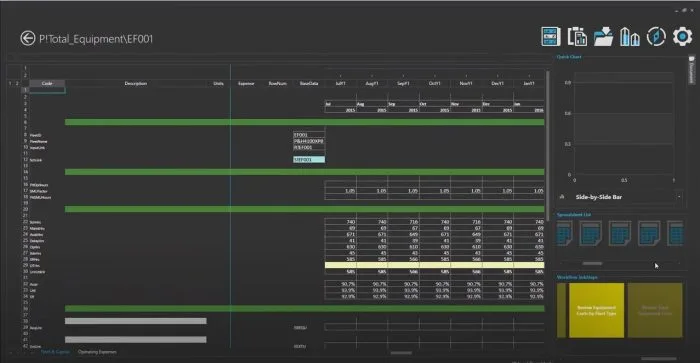
Task: Click the Spreadsheet List horizontal scrollbar thumb
Action: pos(592,263)
